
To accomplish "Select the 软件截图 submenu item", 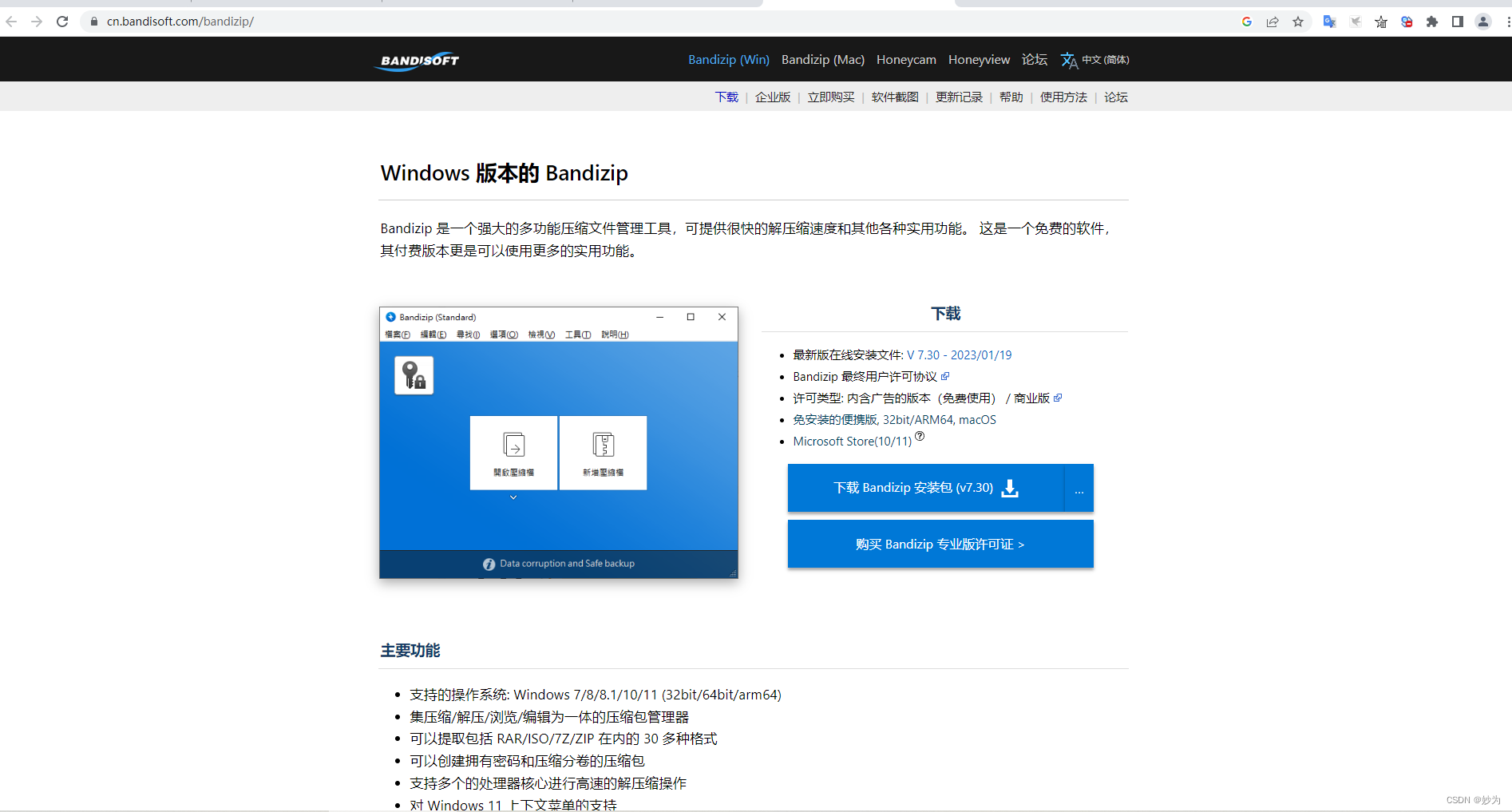I will pos(895,97).
